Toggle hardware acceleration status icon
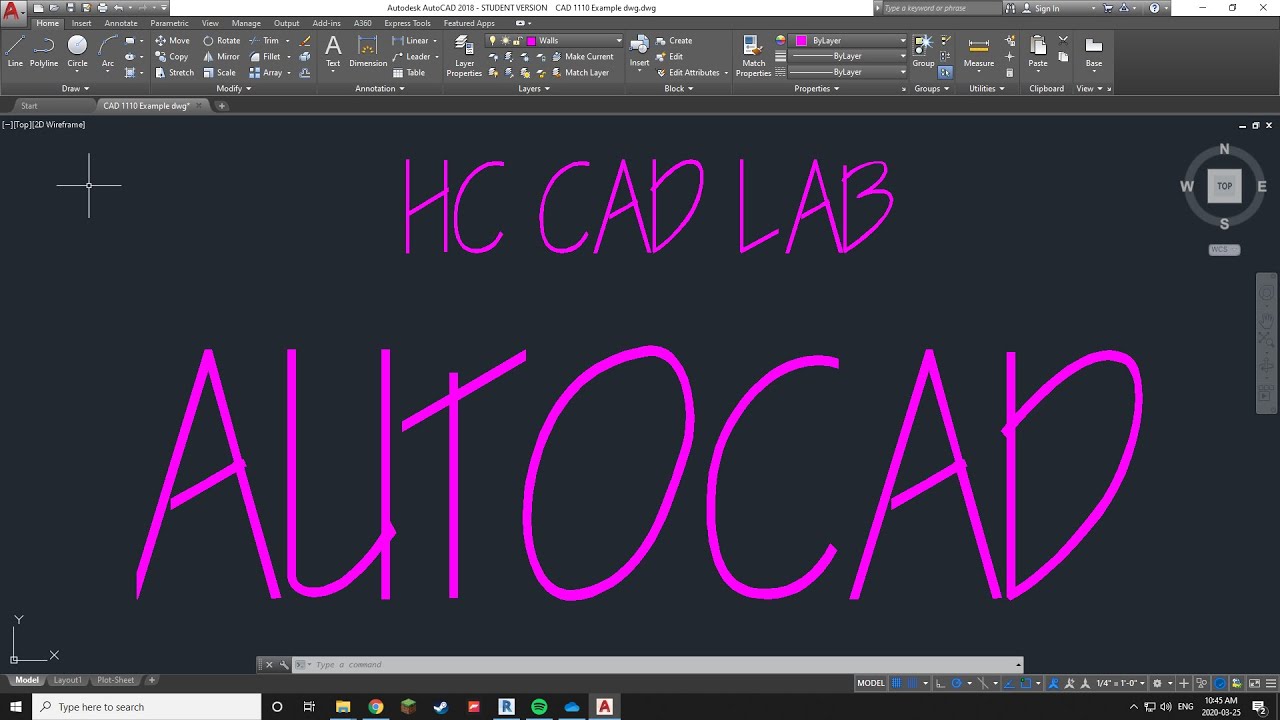Screen dimensions: 1280x720 (1219, 683)
